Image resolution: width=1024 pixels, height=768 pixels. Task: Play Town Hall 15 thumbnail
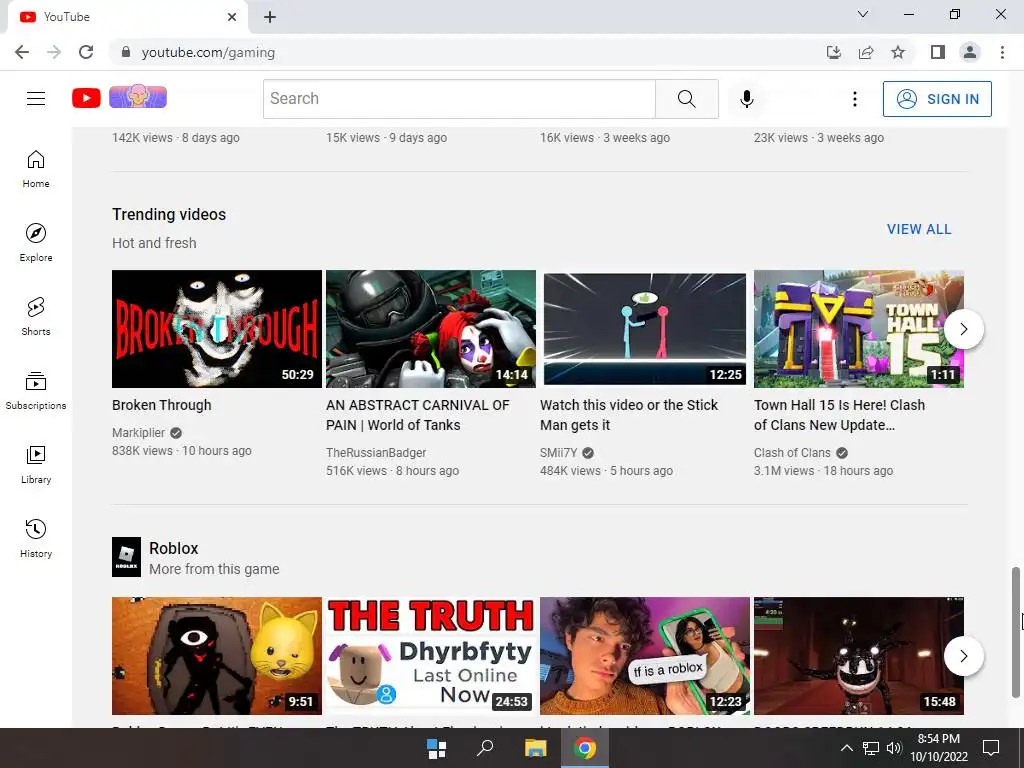(x=859, y=329)
